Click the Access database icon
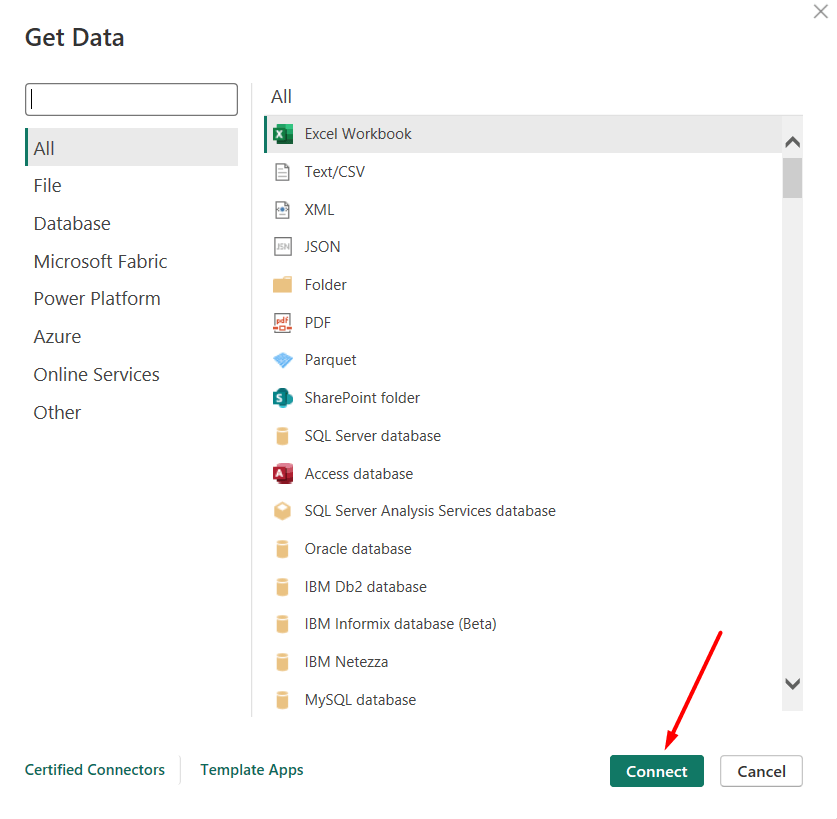Image resolution: width=837 pixels, height=819 pixels. 282,474
